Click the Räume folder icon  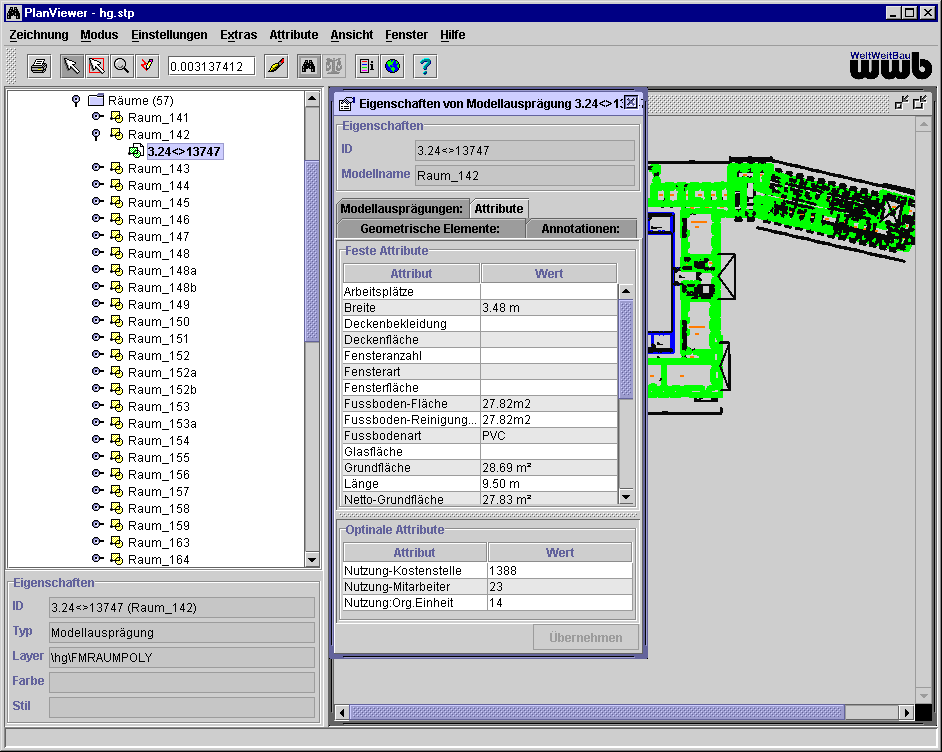[96, 100]
